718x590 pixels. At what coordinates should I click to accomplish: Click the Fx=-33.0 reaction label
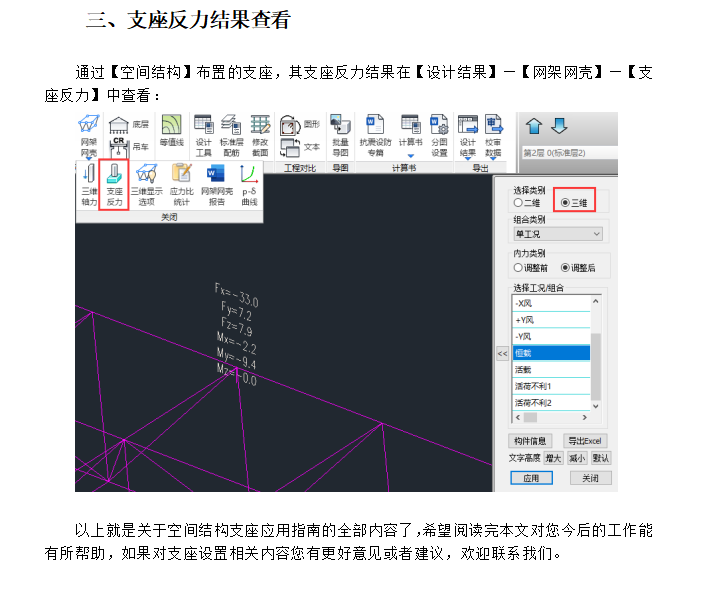236,295
